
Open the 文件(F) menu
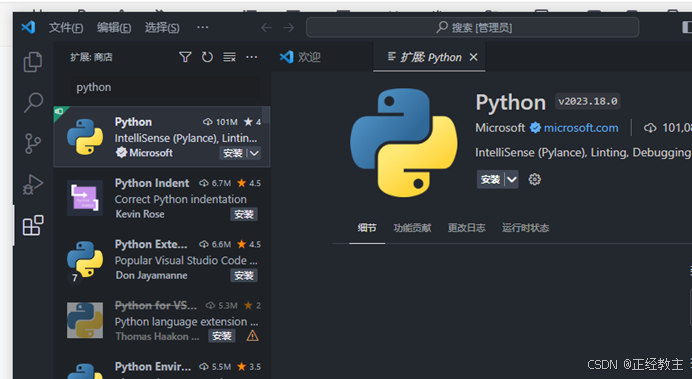(66, 28)
